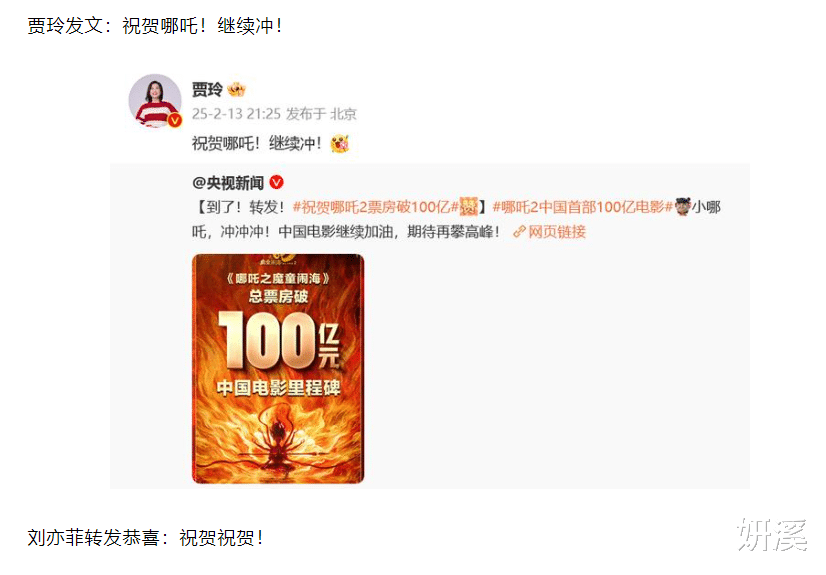This screenshot has height=575, width=826.
Task: Click the small Nezha character emoji
Action: 683,206
